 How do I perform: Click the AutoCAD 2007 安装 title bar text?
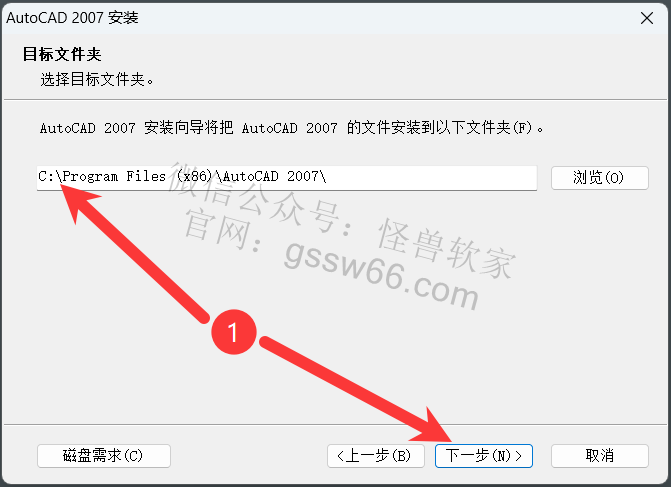72,18
